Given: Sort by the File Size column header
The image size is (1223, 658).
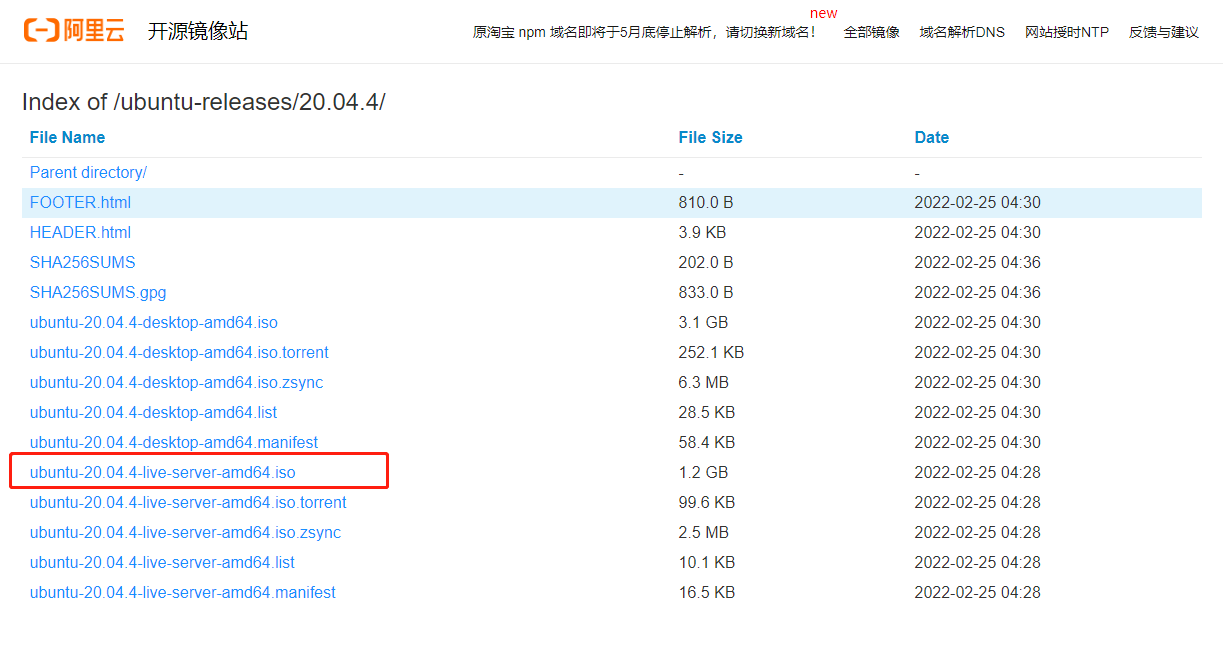Looking at the screenshot, I should (x=710, y=138).
